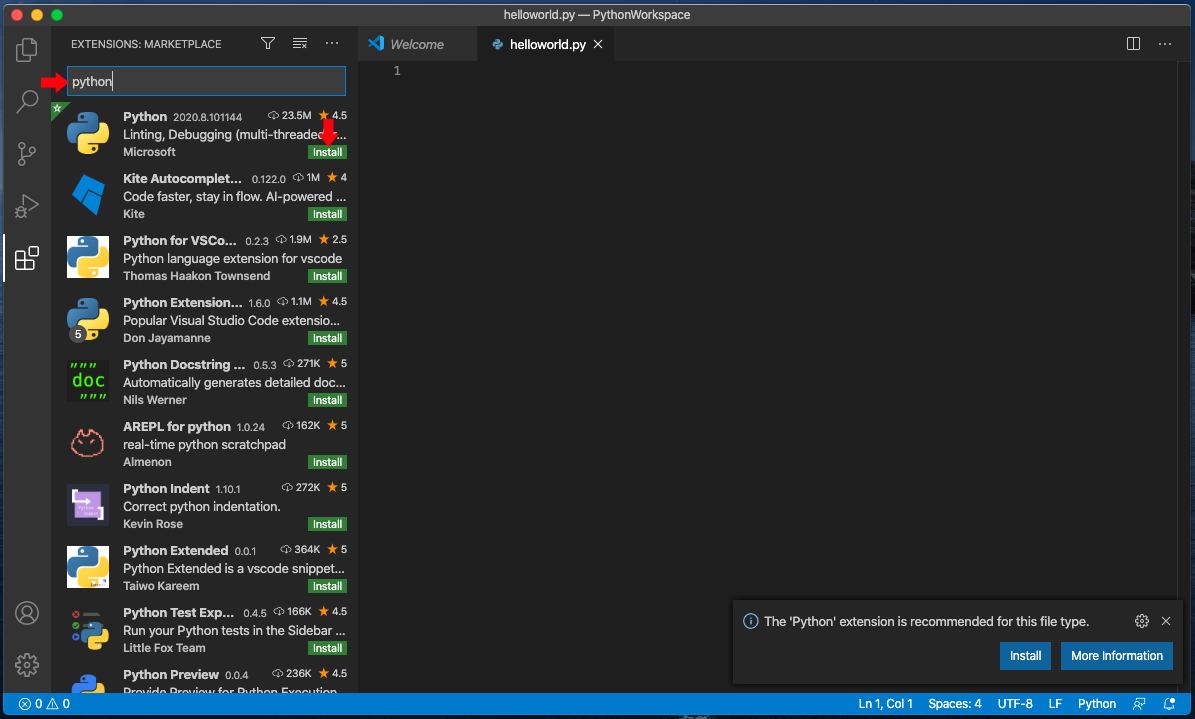This screenshot has width=1195, height=719.
Task: Open editor more actions menu
Action: (x=1165, y=43)
